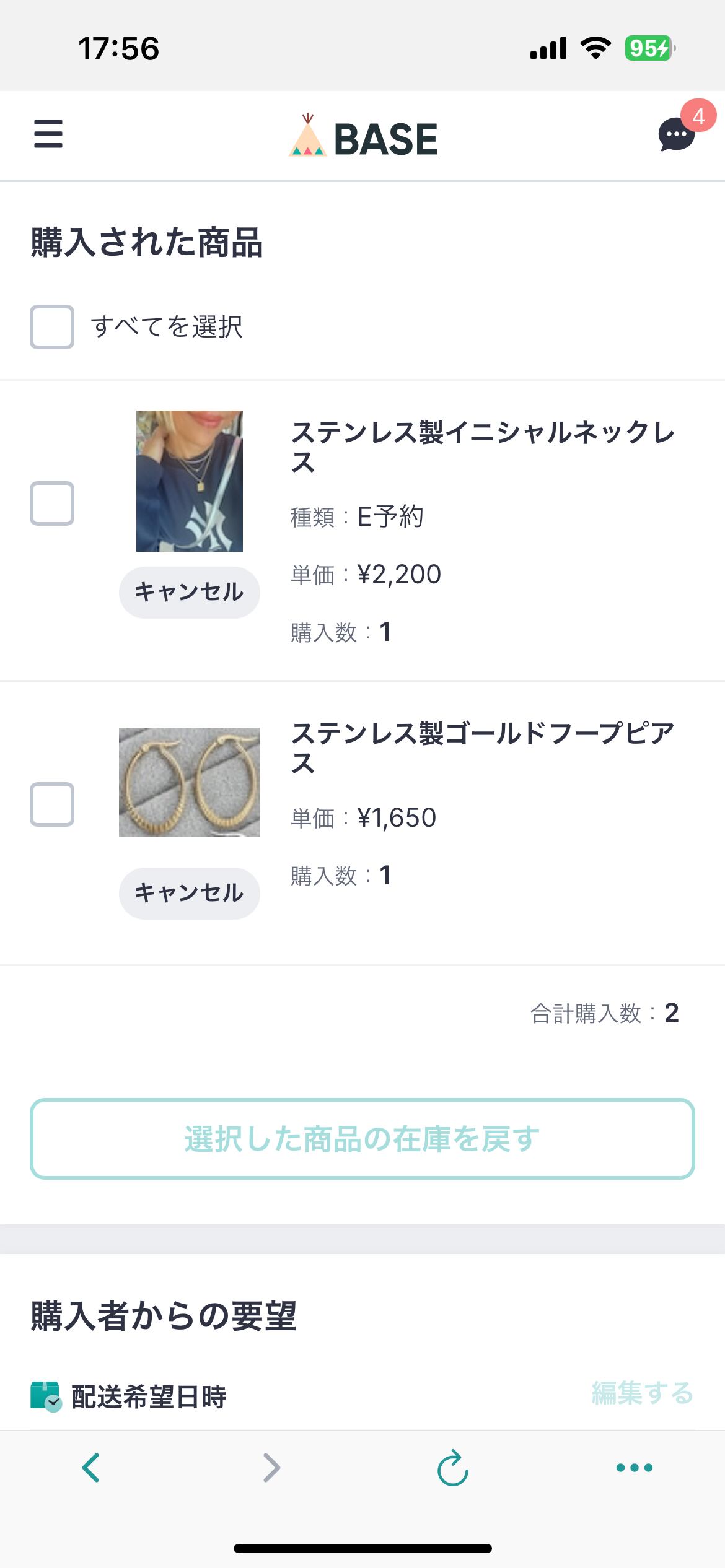Open the necklace product thumbnail
This screenshot has height=1568, width=725.
[190, 481]
